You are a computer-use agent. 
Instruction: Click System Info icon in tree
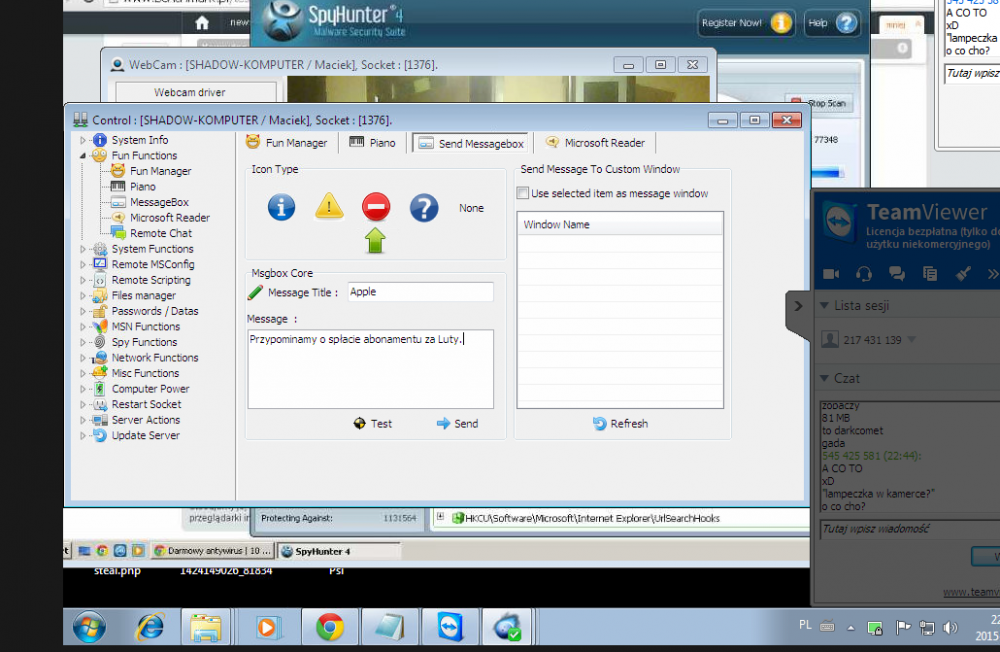[x=100, y=140]
